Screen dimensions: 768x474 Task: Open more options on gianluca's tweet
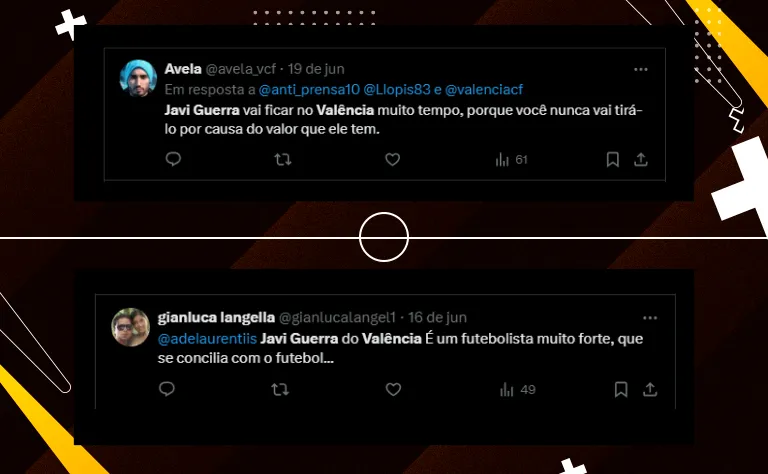click(x=650, y=318)
